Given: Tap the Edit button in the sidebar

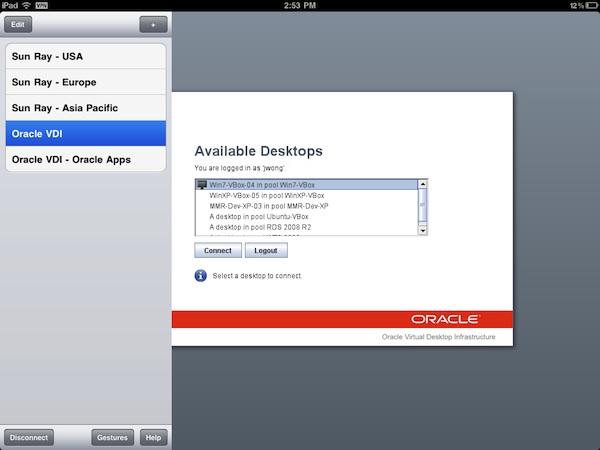Looking at the screenshot, I should click(18, 25).
